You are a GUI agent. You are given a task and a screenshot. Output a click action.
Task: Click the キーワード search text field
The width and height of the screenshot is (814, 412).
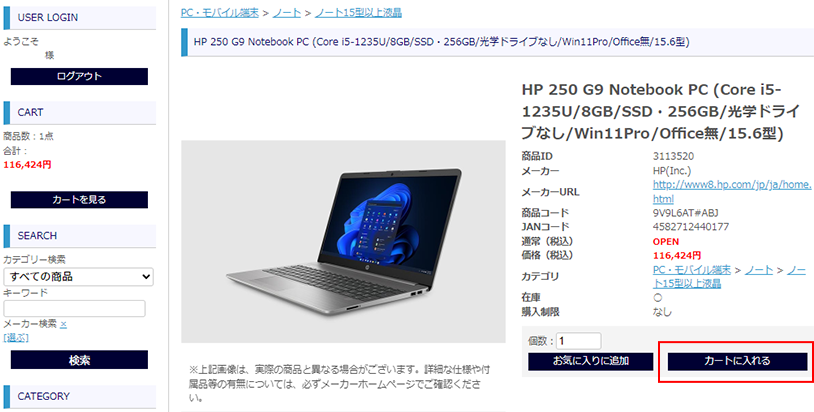click(74, 308)
